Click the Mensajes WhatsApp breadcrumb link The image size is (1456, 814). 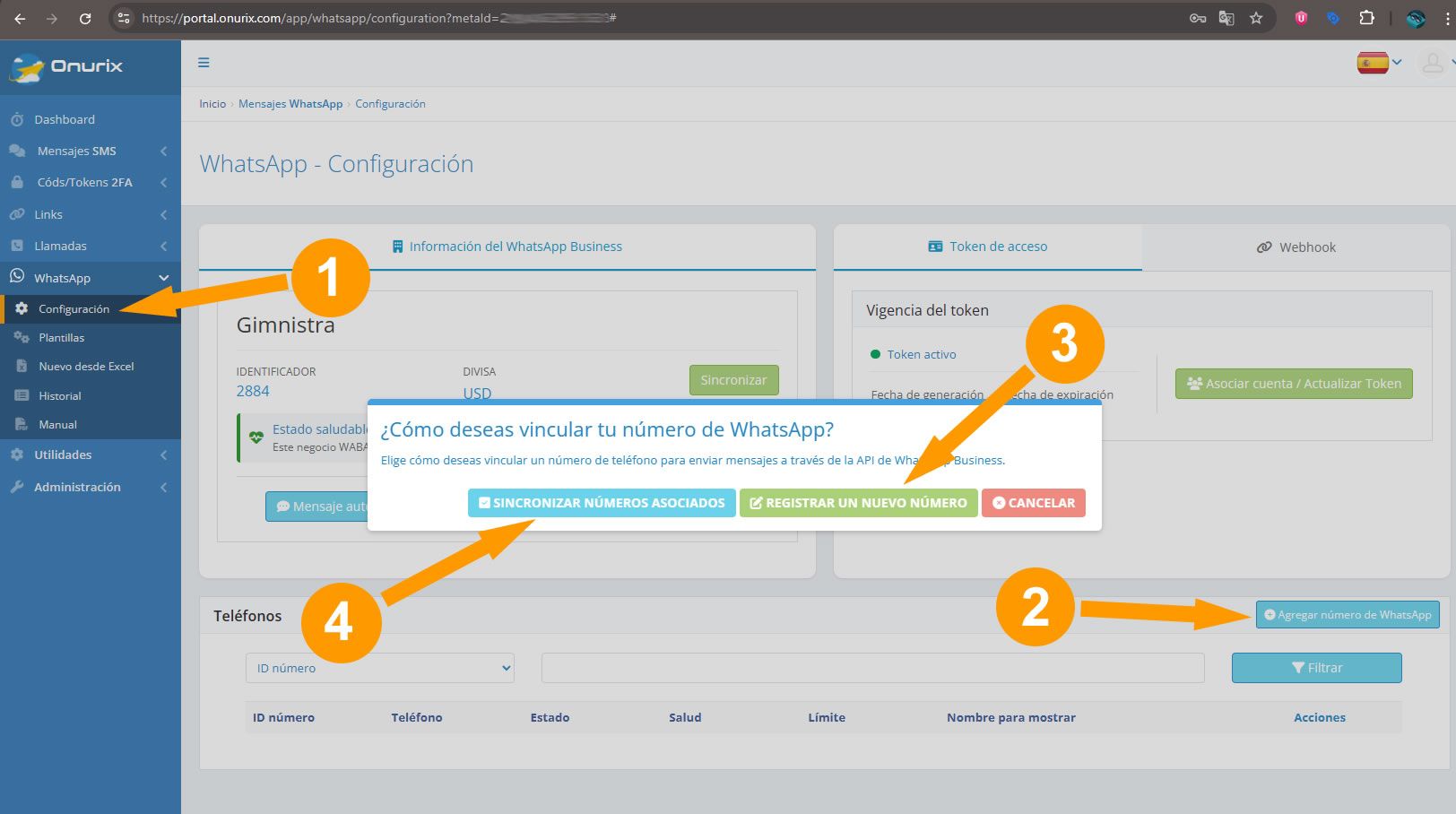(290, 104)
